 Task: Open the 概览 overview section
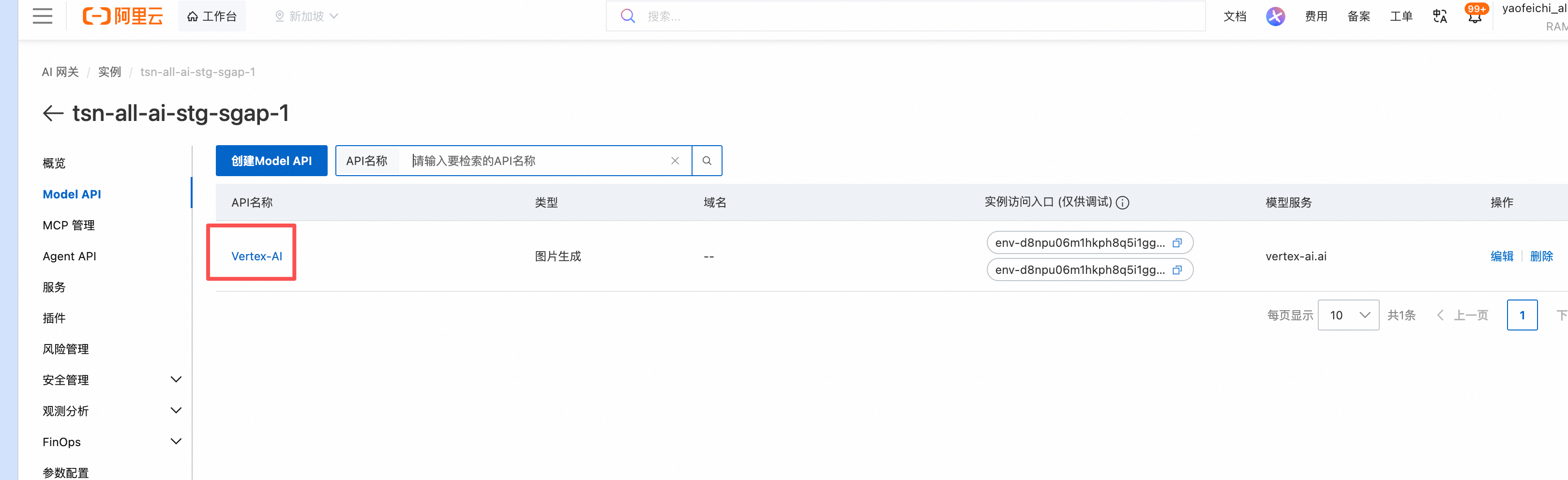[54, 163]
